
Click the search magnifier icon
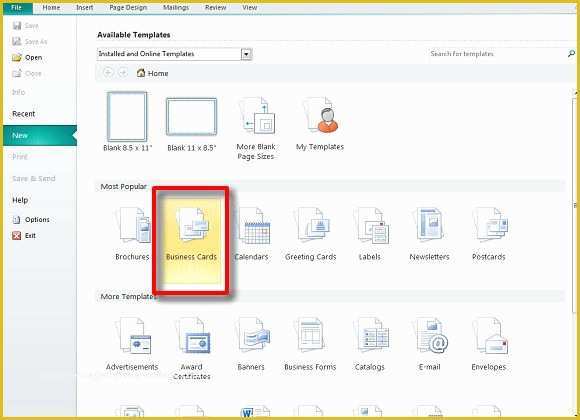point(571,54)
